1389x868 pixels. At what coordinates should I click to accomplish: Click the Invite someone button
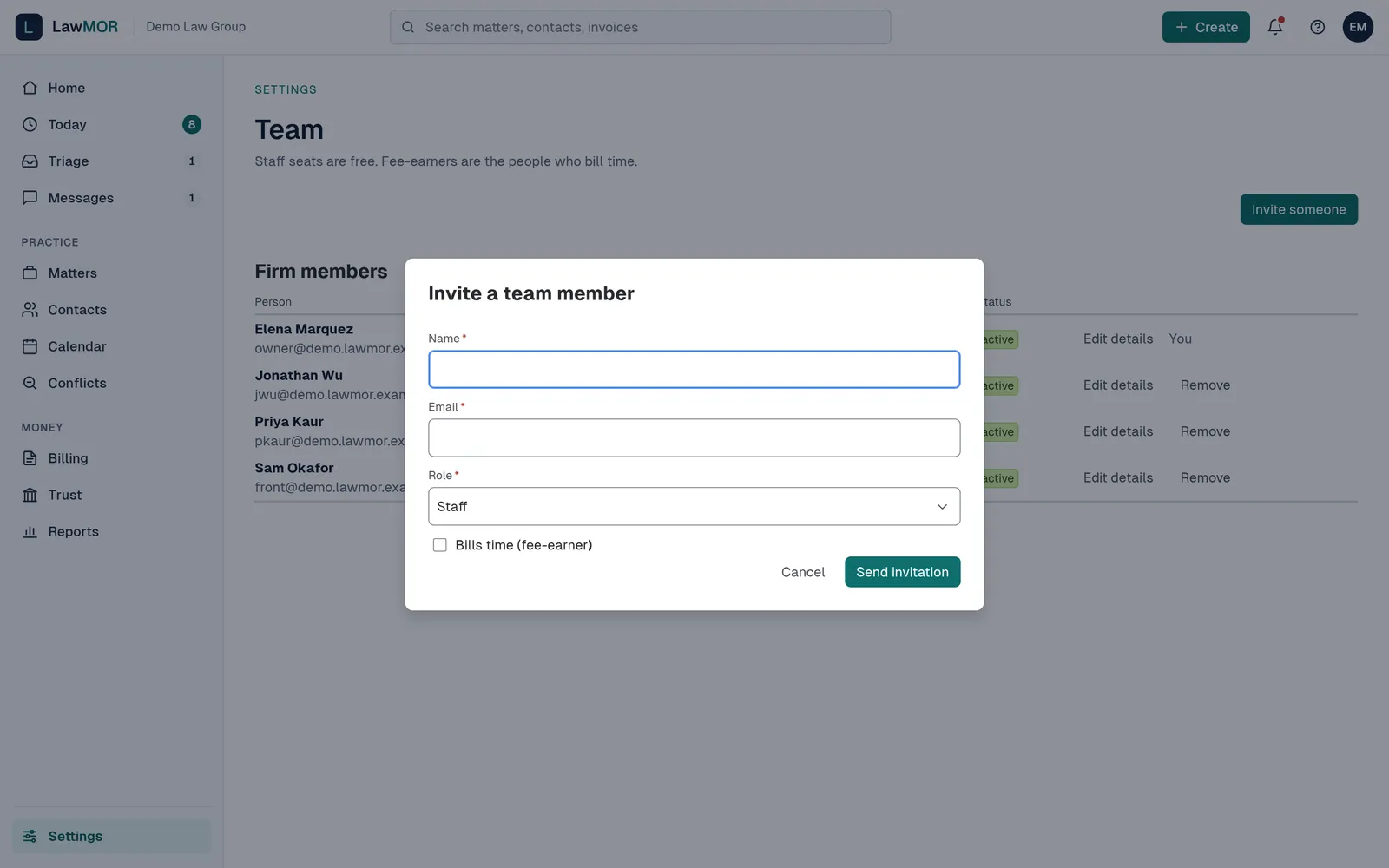[x=1299, y=209]
